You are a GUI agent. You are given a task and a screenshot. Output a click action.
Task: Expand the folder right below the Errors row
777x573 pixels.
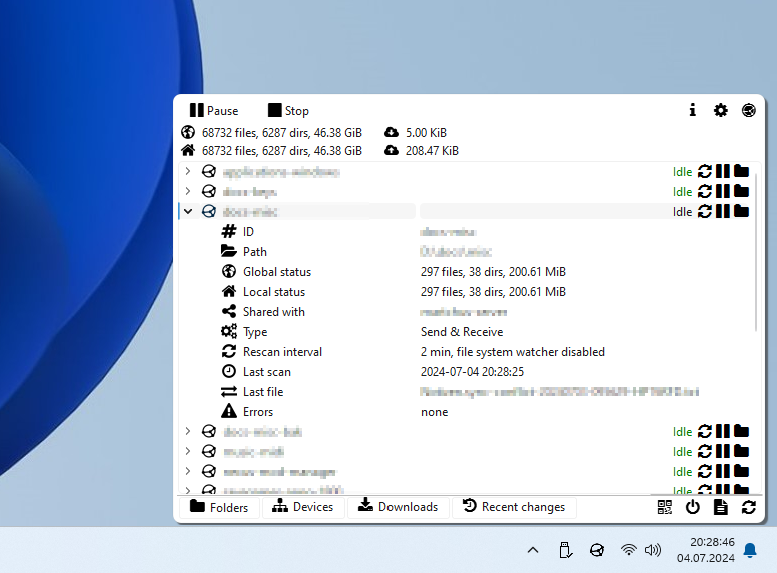(187, 431)
